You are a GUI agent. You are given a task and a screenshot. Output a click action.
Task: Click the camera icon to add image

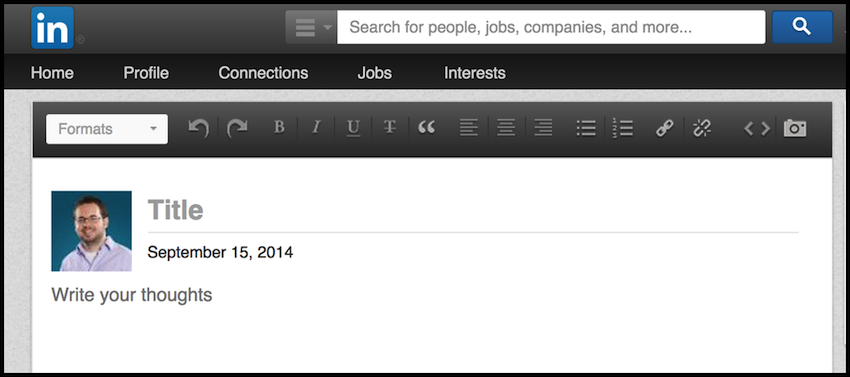(x=795, y=129)
